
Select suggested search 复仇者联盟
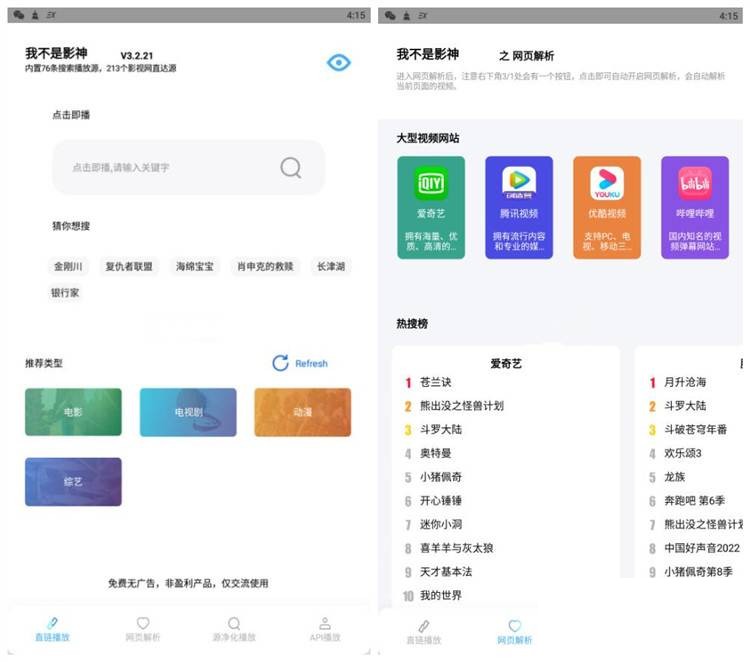click(129, 266)
